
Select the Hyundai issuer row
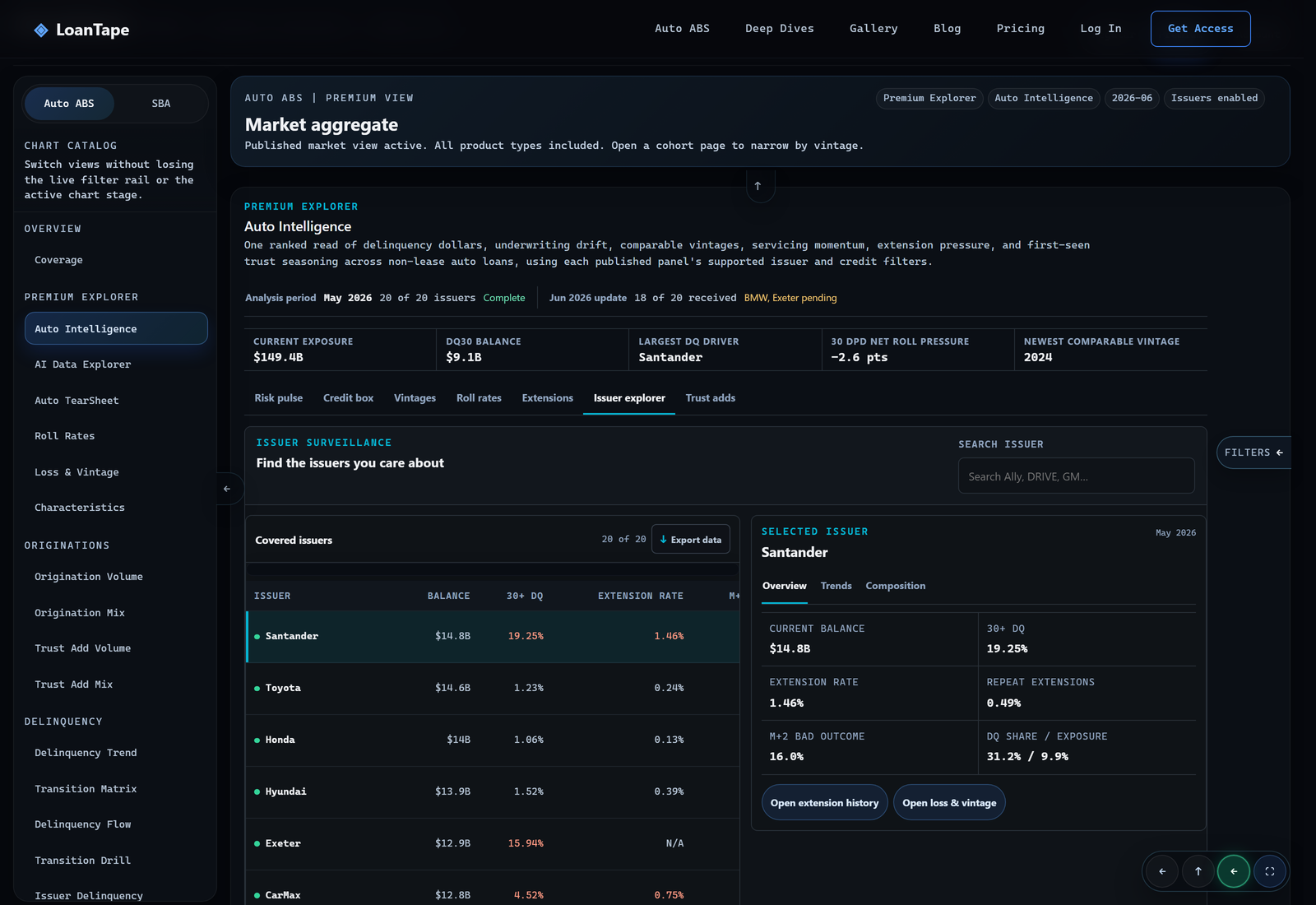493,792
